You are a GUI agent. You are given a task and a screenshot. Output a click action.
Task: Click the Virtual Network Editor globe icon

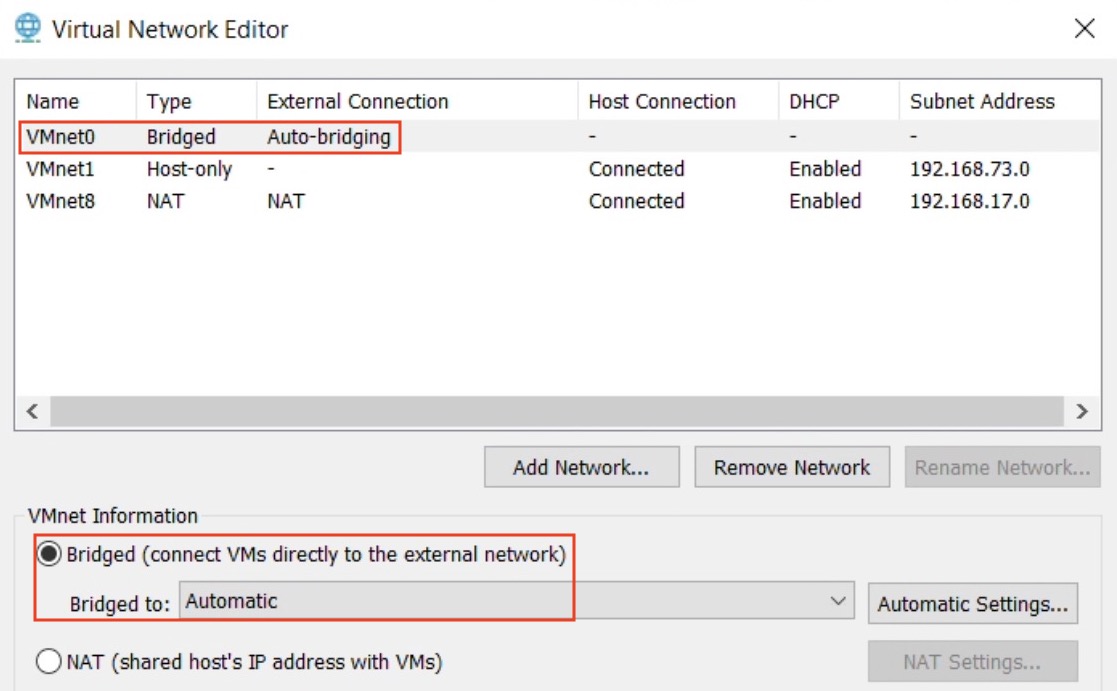(29, 27)
